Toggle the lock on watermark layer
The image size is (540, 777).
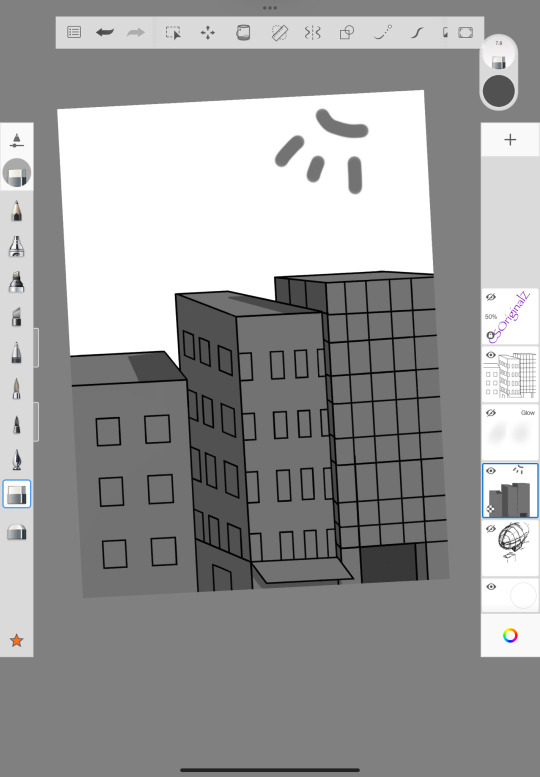point(490,335)
